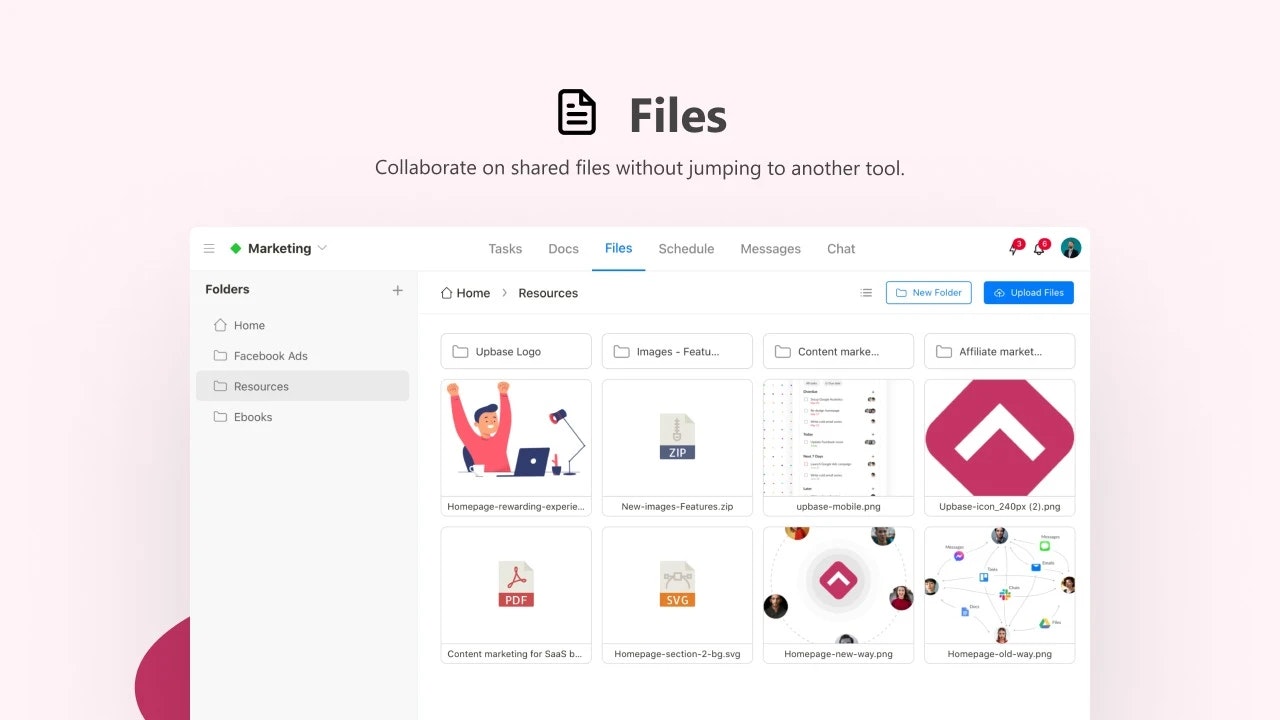Click the user profile avatar
The height and width of the screenshot is (720, 1280).
(x=1071, y=248)
